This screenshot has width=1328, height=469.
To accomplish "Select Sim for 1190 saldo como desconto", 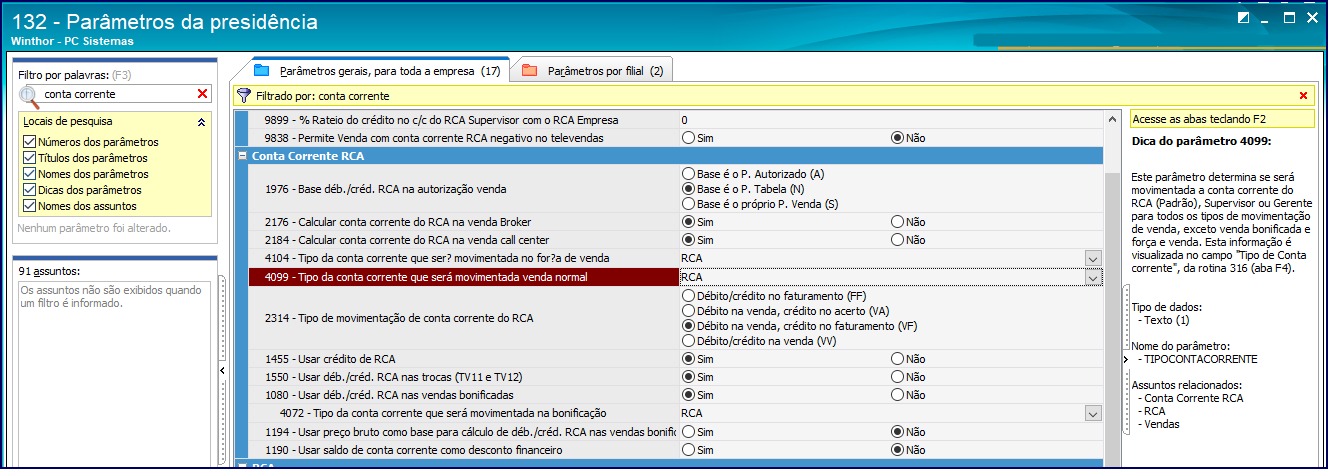I will pyautogui.click(x=688, y=450).
